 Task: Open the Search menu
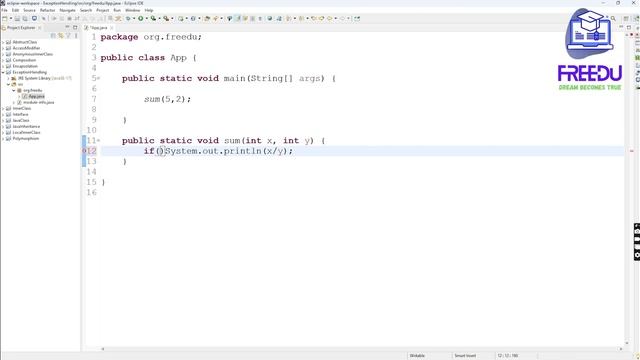[86, 10]
